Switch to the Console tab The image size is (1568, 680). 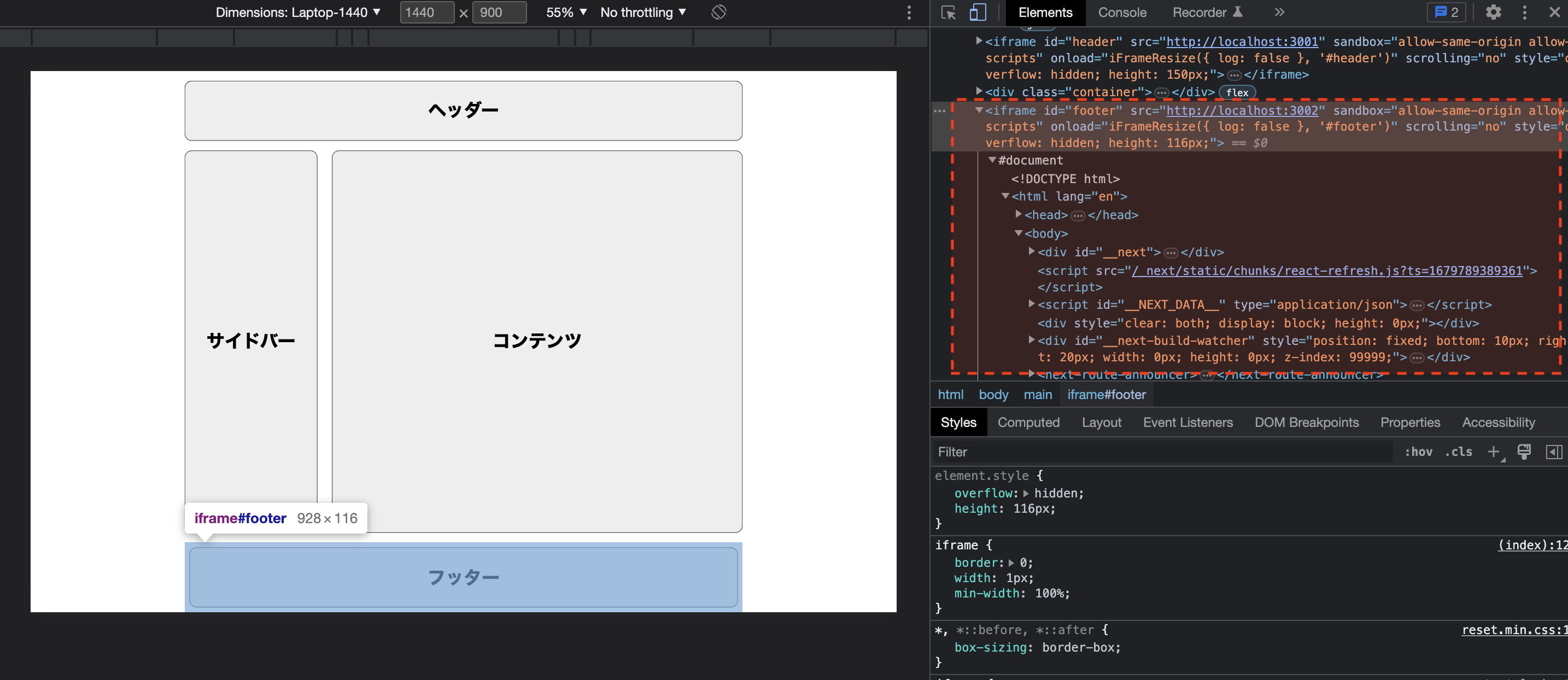(x=1122, y=12)
